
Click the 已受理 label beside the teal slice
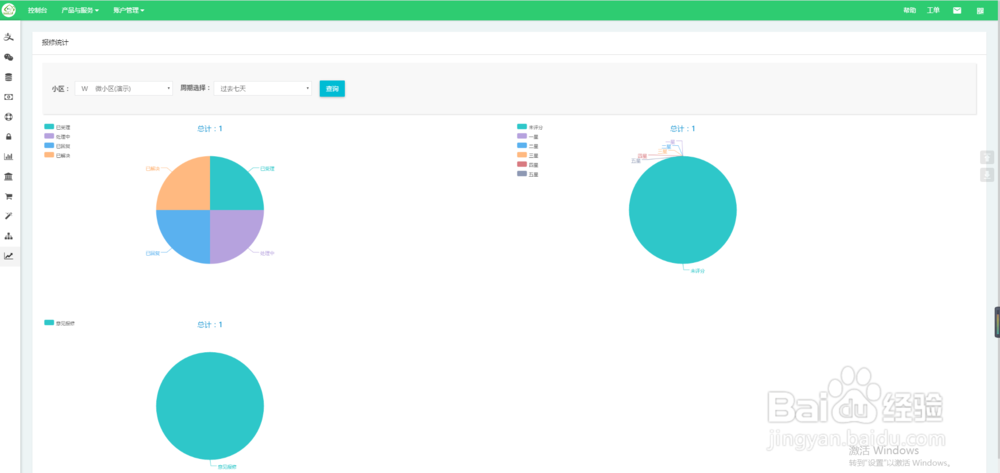pos(267,168)
